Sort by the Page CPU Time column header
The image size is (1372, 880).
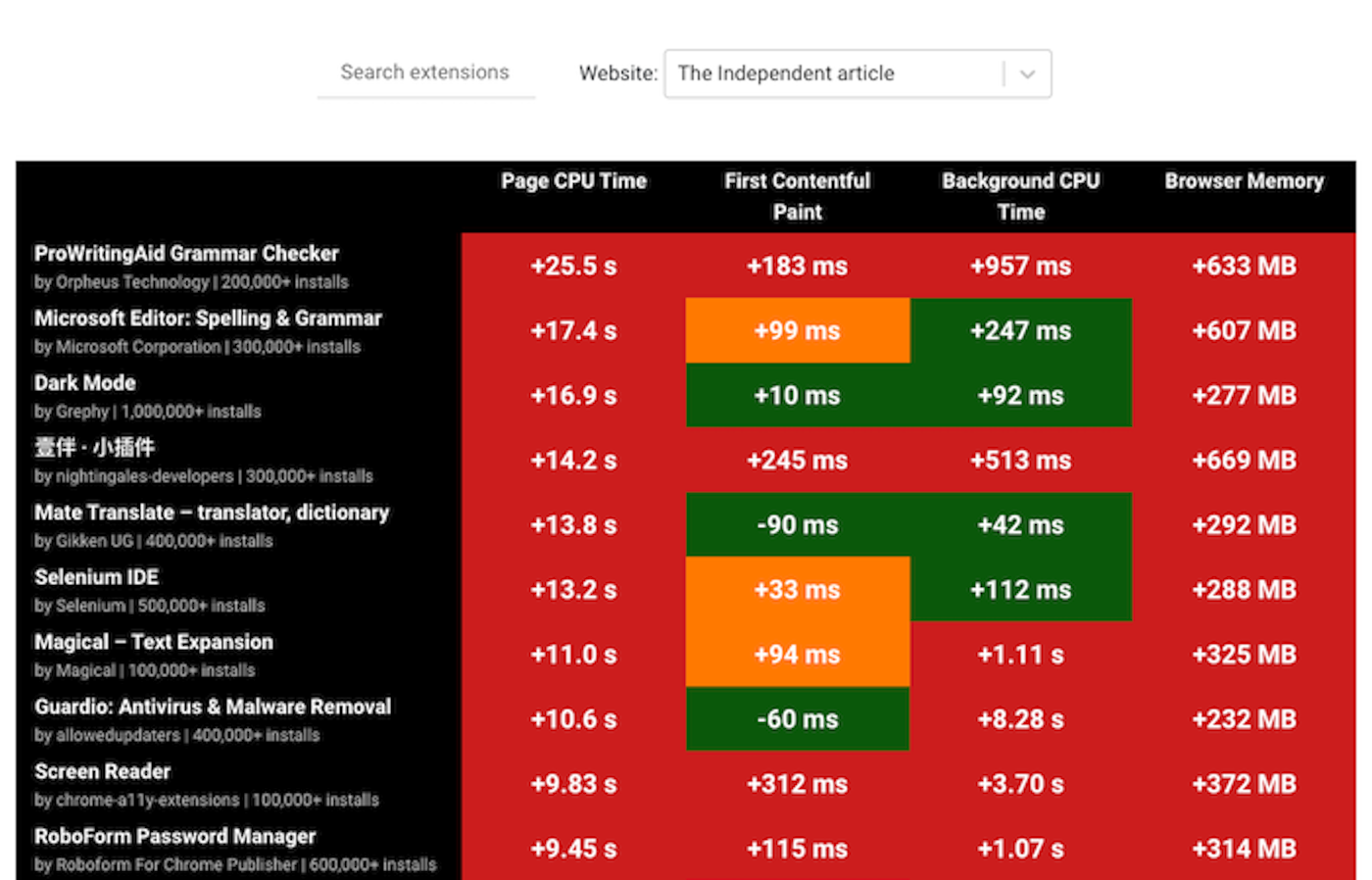point(573,180)
